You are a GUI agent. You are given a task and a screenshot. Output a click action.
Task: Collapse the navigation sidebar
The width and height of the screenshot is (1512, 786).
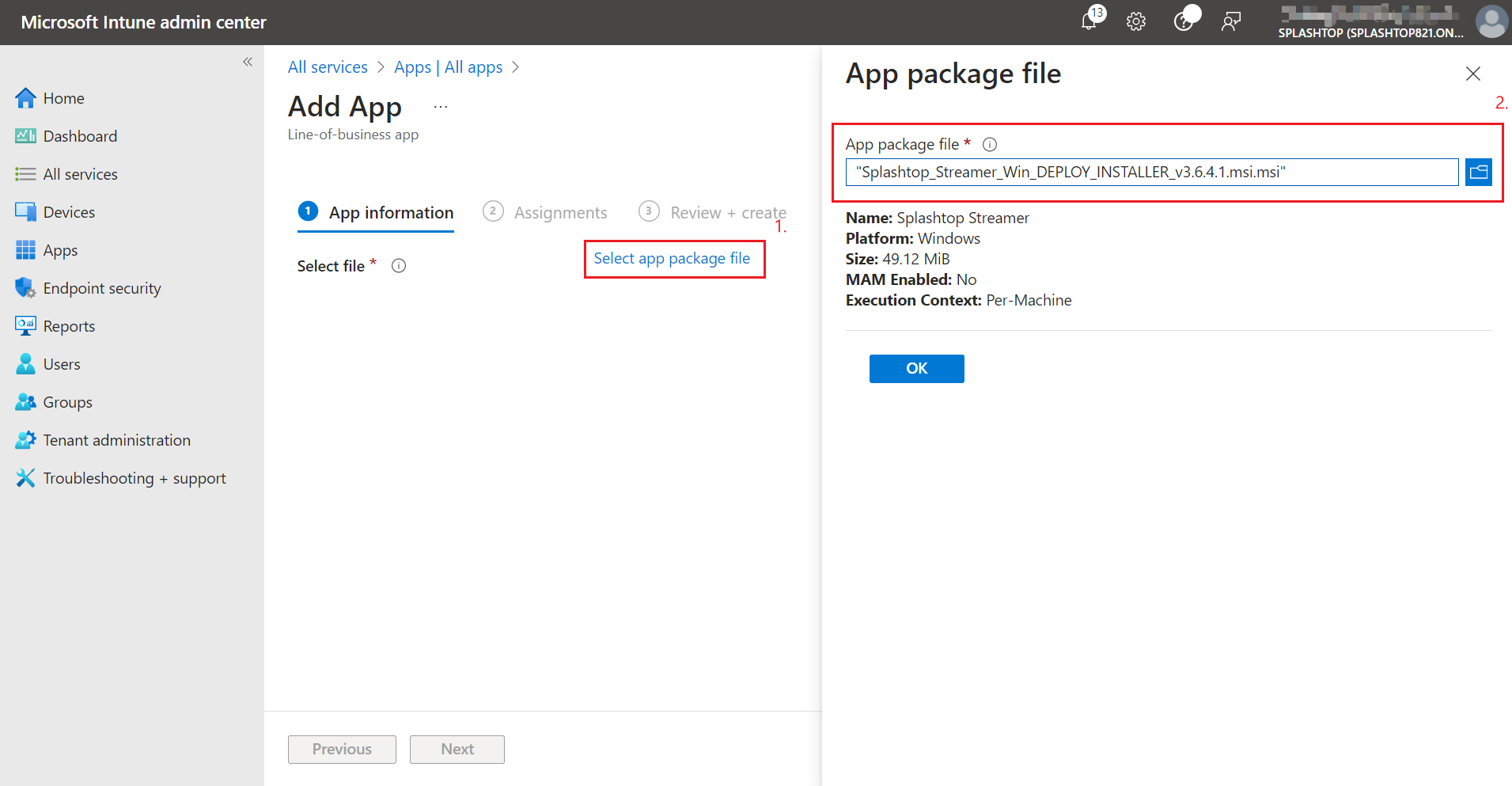click(x=247, y=61)
